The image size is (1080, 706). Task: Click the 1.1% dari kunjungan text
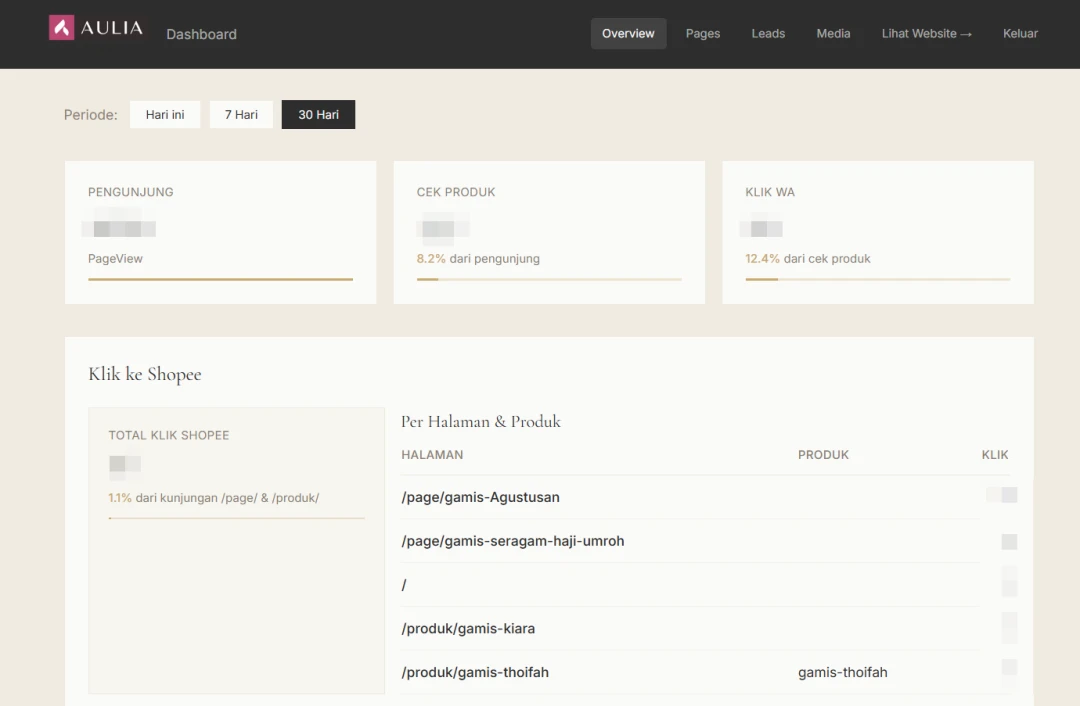pyautogui.click(x=214, y=498)
